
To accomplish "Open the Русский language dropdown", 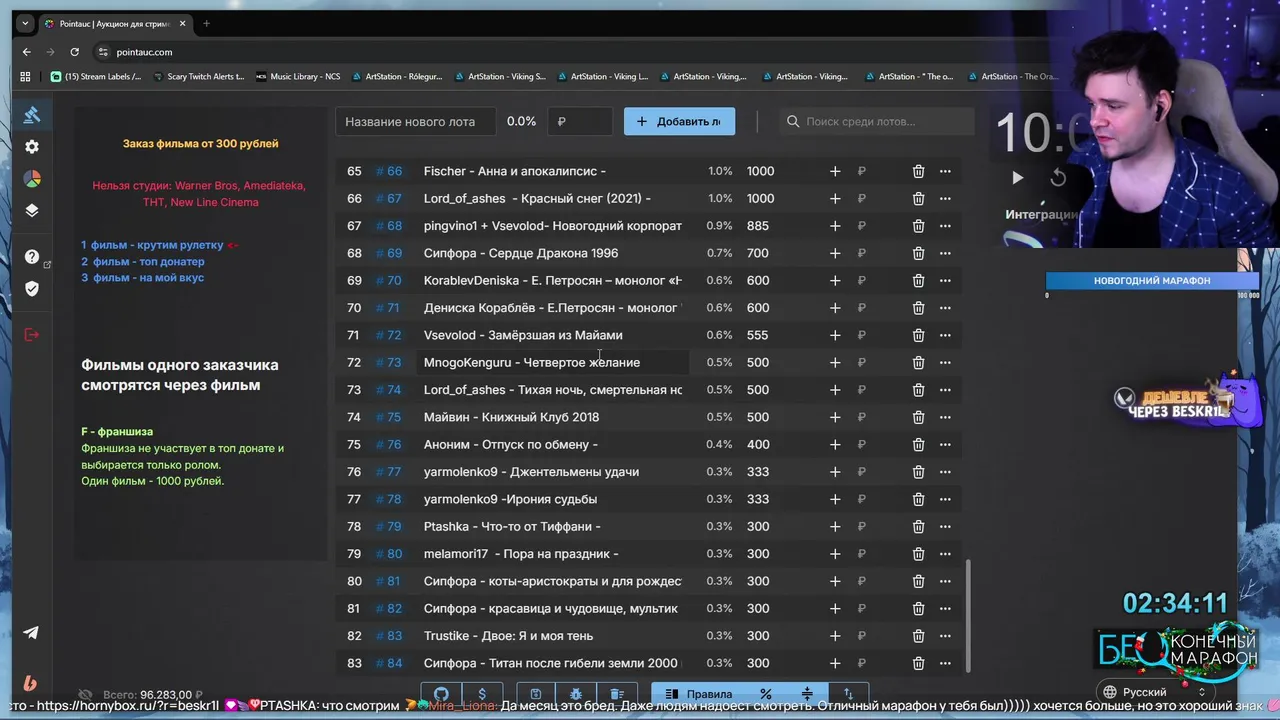I will point(1155,692).
